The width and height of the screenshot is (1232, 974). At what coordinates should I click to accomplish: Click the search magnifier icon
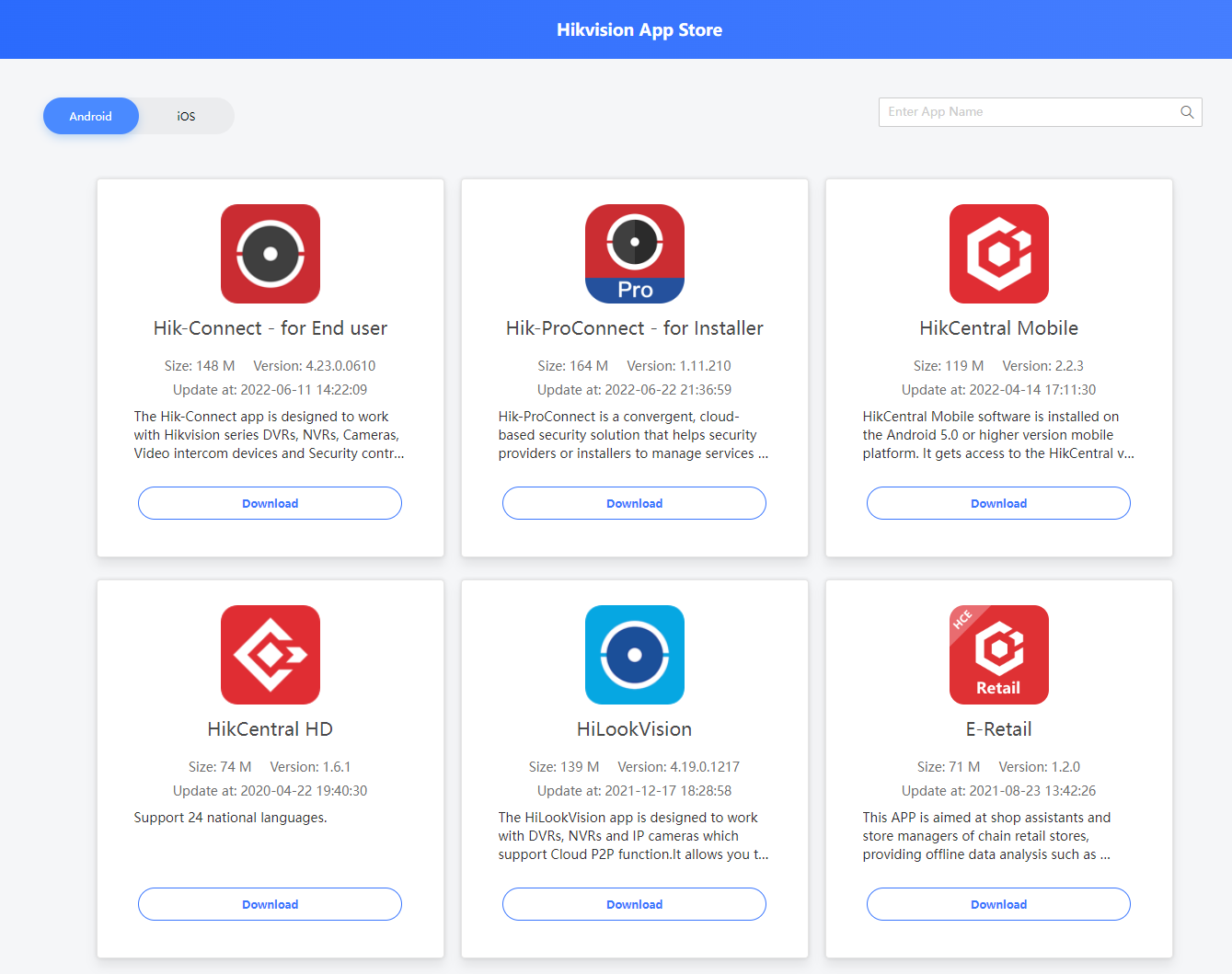[1187, 112]
